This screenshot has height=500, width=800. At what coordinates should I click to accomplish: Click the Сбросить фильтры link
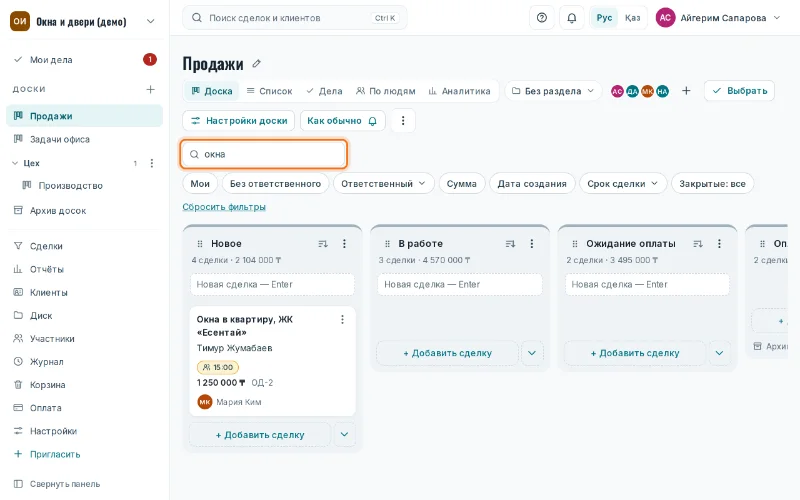click(224, 207)
